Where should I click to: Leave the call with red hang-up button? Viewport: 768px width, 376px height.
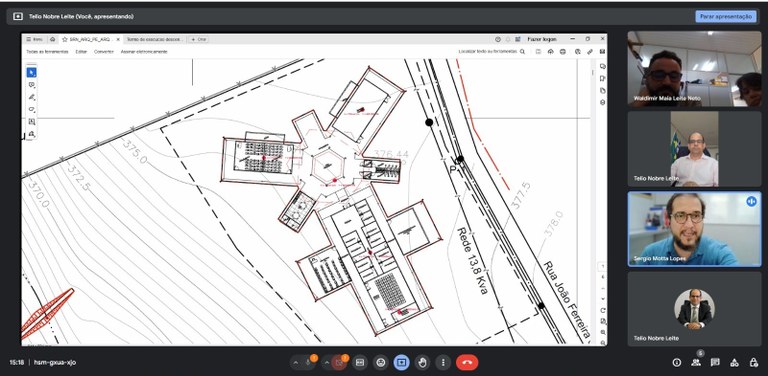pyautogui.click(x=467, y=363)
